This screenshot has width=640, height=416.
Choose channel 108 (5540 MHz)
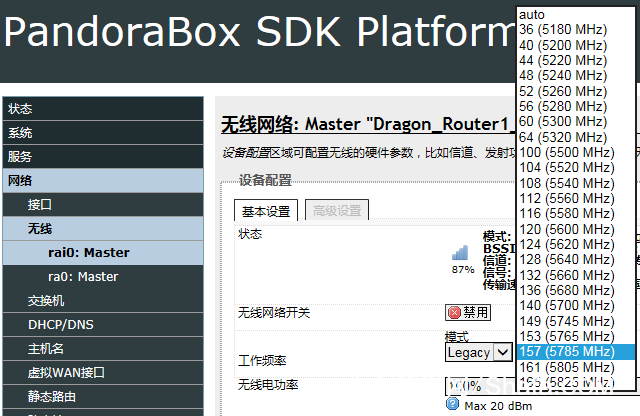pyautogui.click(x=576, y=183)
